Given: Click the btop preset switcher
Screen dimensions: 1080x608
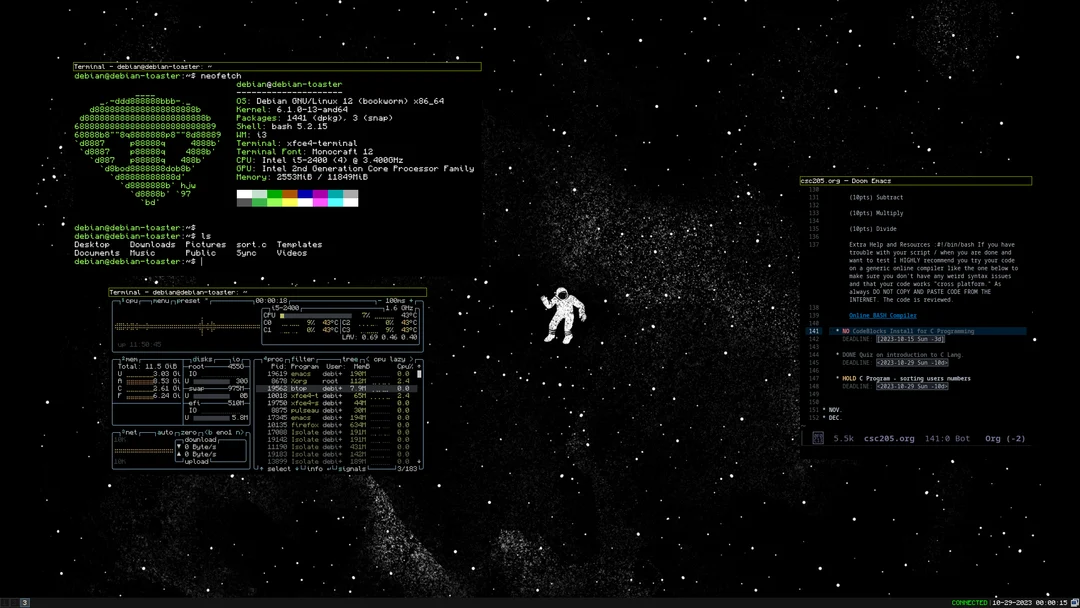Looking at the screenshot, I should (x=190, y=301).
